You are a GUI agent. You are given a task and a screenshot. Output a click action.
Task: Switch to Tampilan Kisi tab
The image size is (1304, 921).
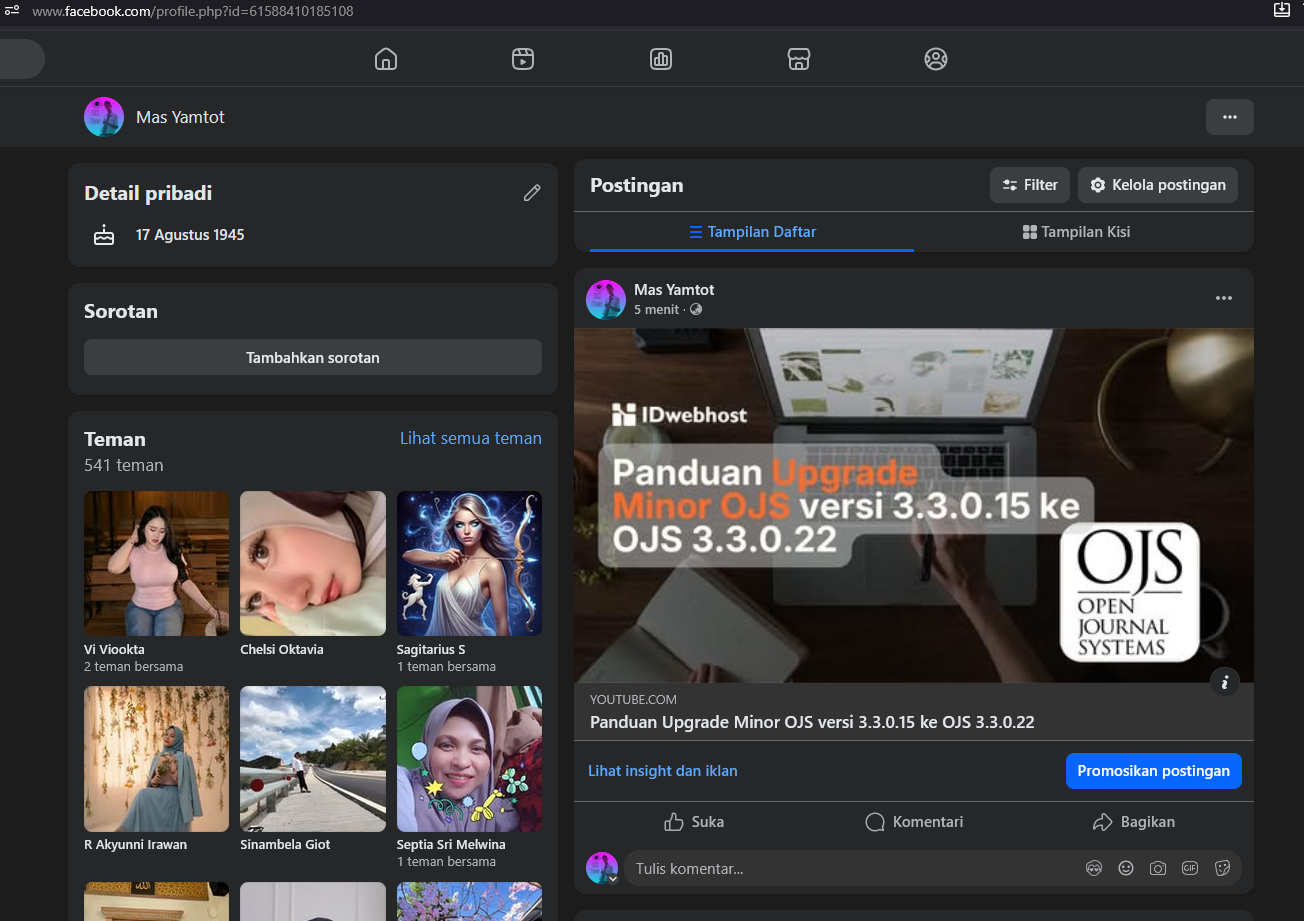1077,232
